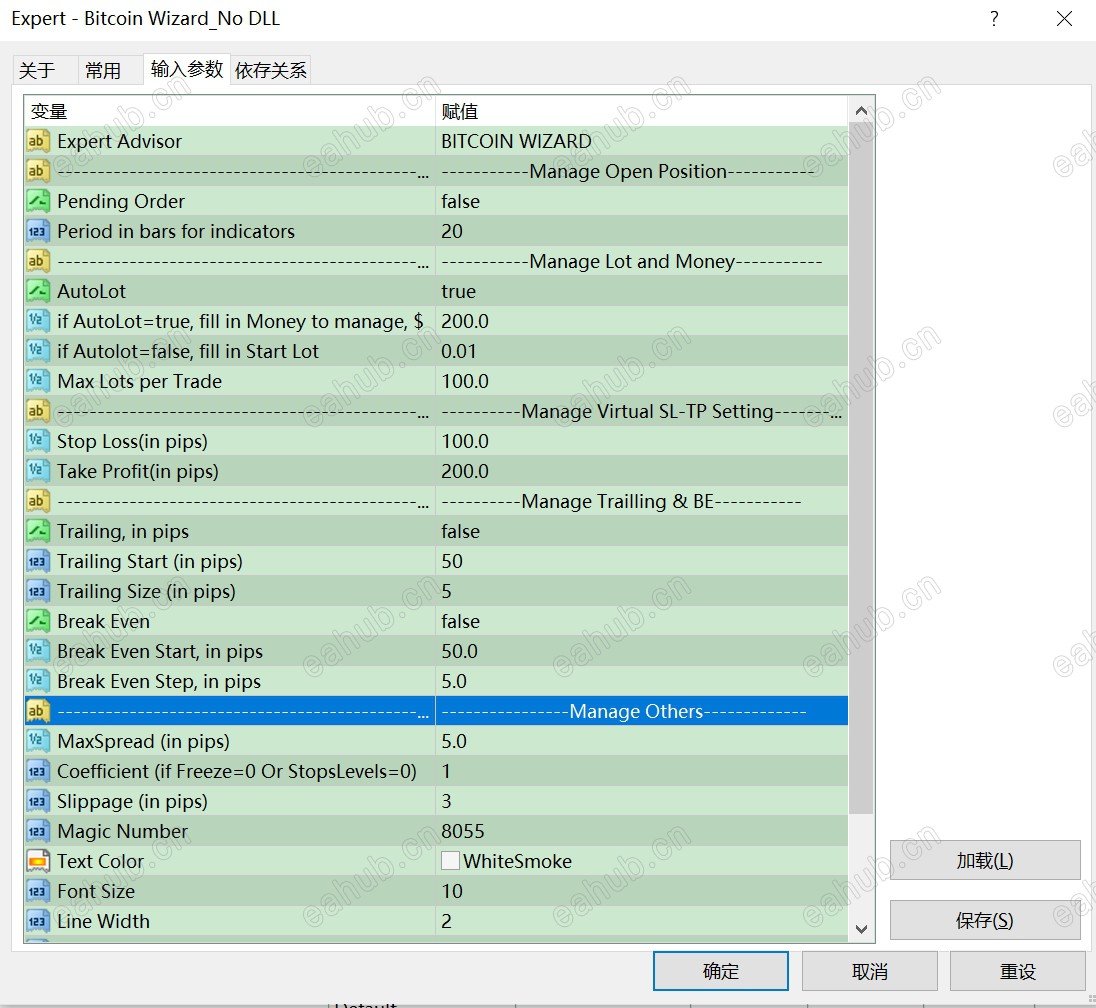Screen dimensions: 1096x1008
Task: Click the 重设 button
Action: click(x=1018, y=971)
